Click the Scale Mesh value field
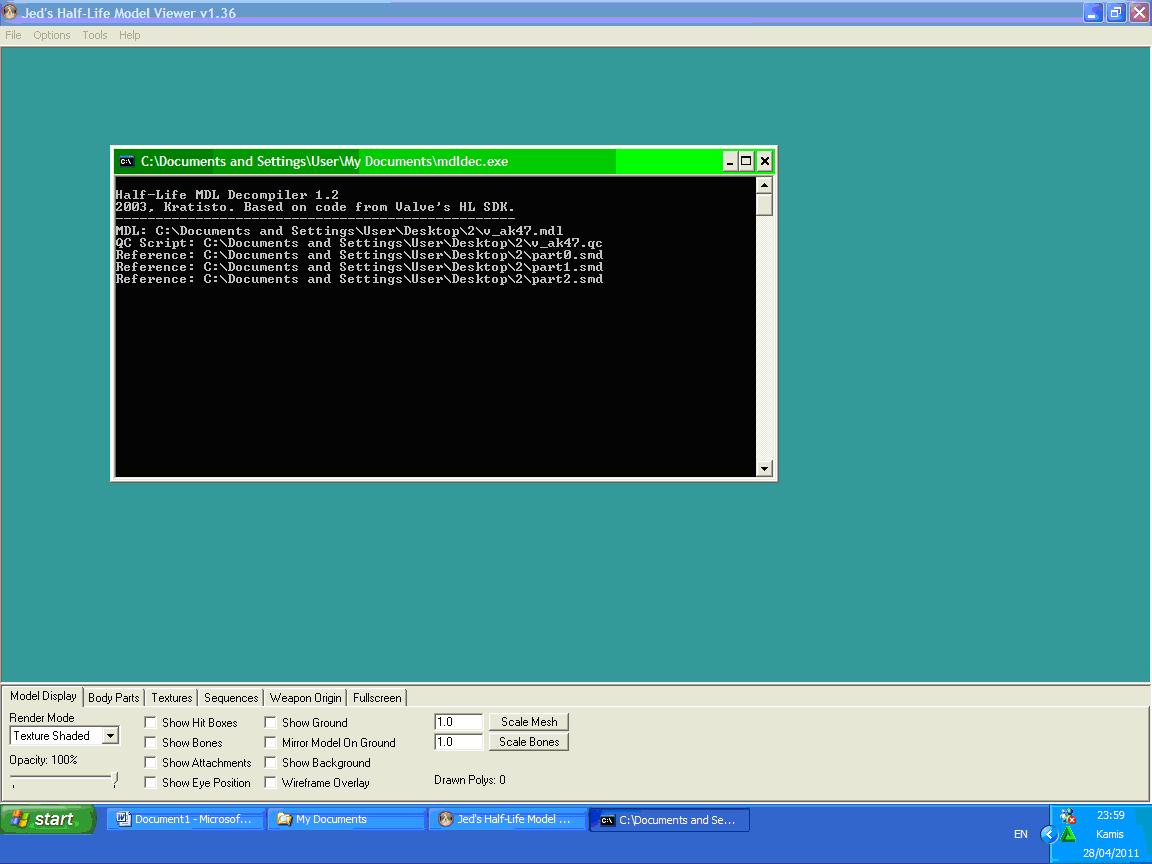Screen dimensions: 1152x864 (x=458, y=722)
